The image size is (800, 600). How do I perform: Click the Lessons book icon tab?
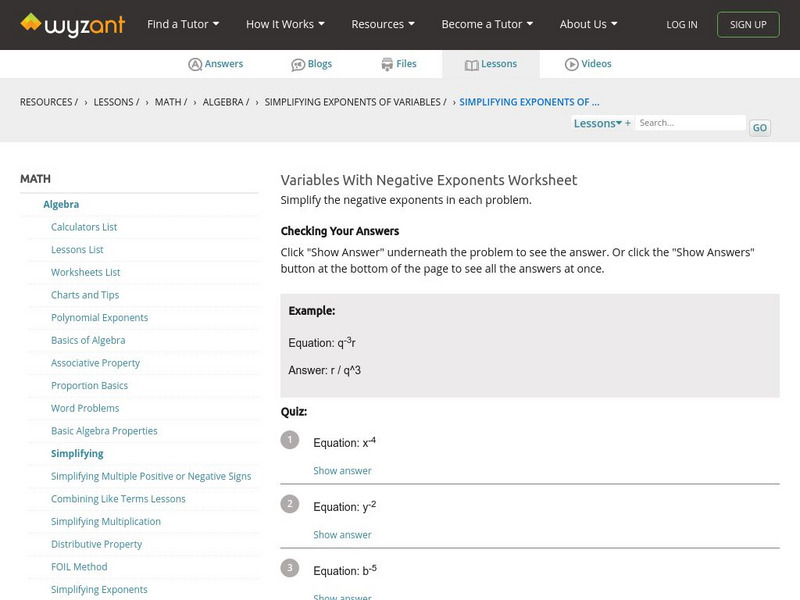(472, 64)
